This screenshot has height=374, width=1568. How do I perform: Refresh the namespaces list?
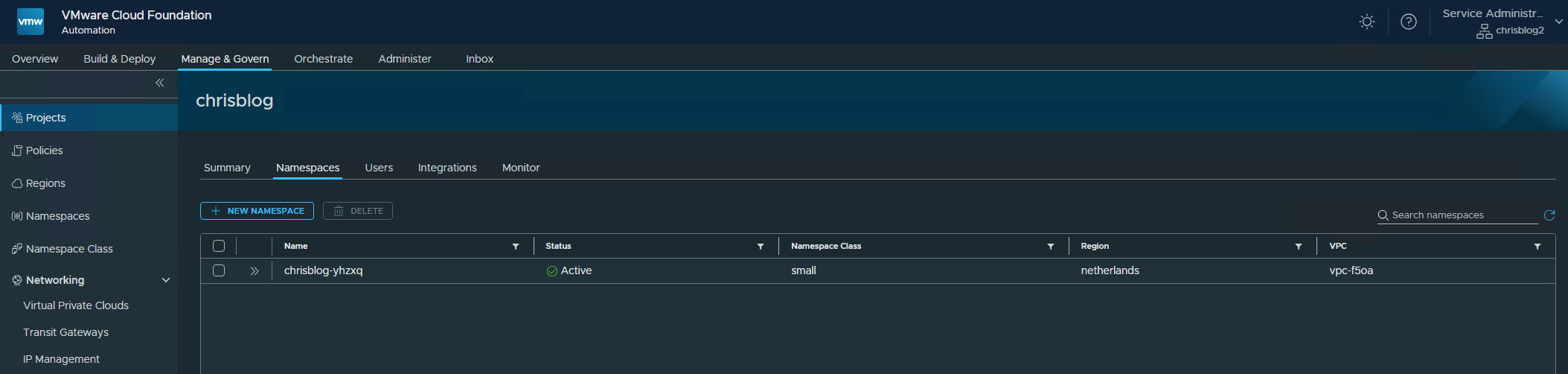pos(1549,215)
